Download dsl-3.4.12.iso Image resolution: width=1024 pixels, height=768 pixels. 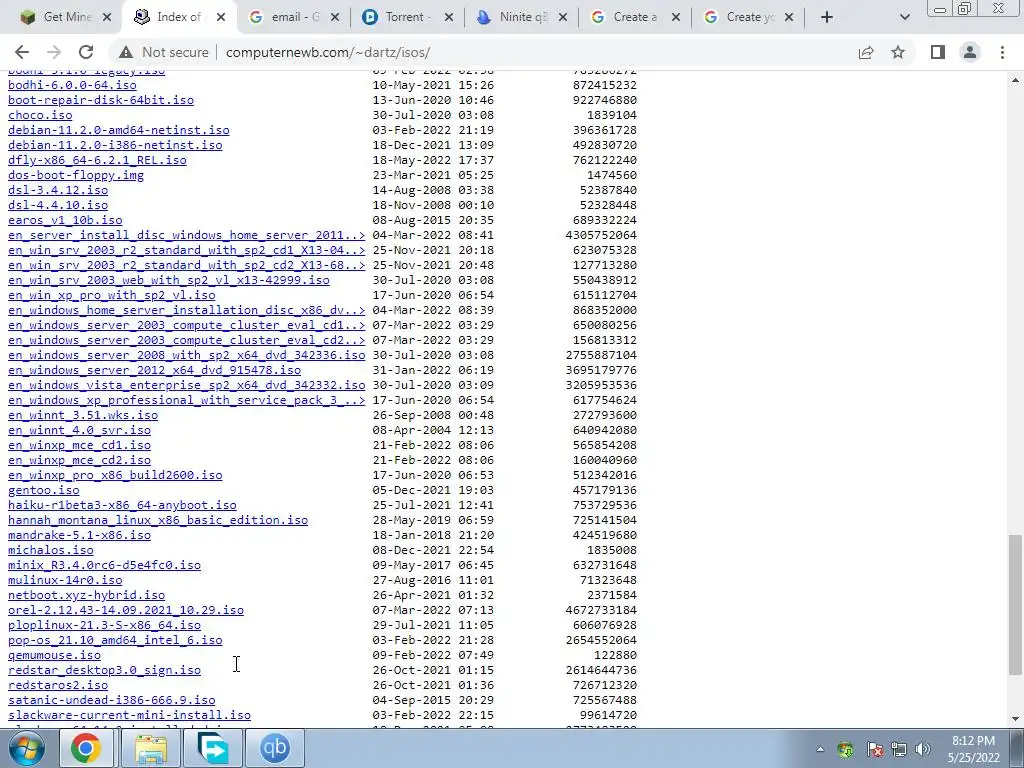[58, 190]
